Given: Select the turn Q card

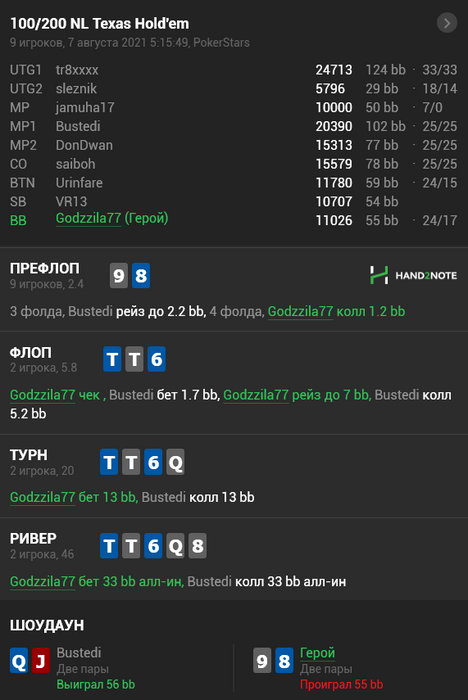Looking at the screenshot, I should [x=176, y=462].
